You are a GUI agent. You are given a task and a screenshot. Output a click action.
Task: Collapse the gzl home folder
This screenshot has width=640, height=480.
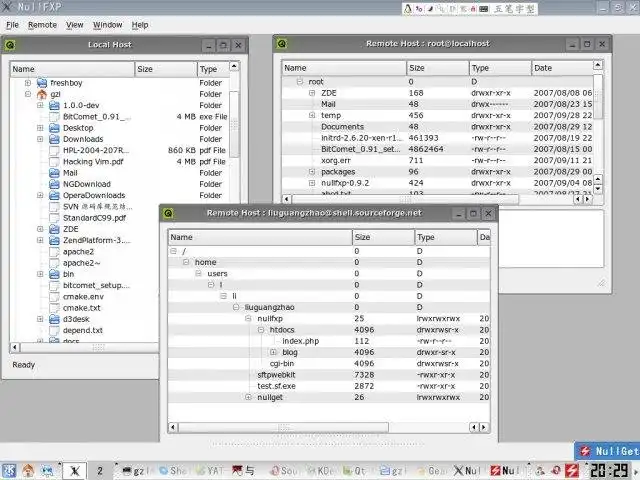pyautogui.click(x=28, y=94)
